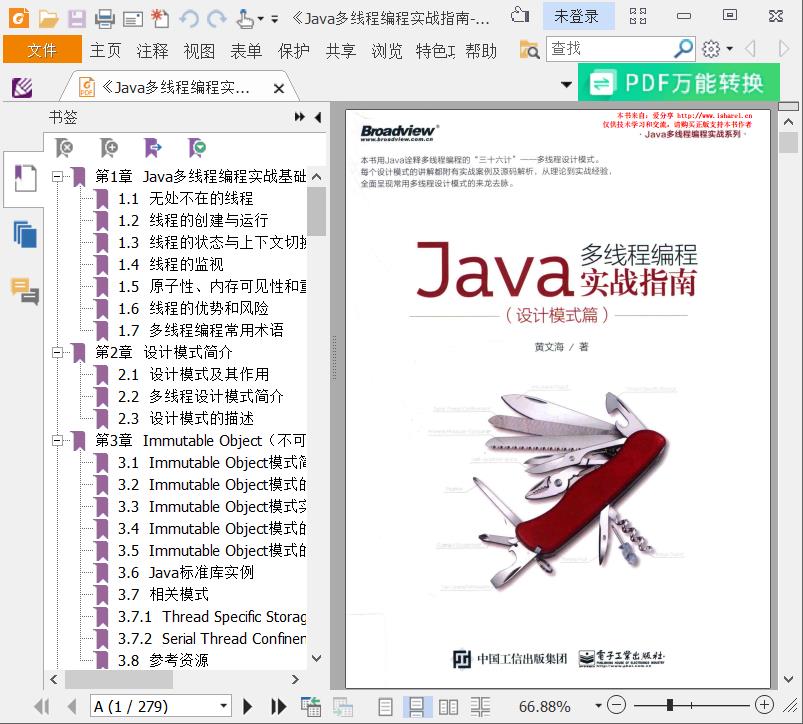Go to the previous page

[72, 707]
